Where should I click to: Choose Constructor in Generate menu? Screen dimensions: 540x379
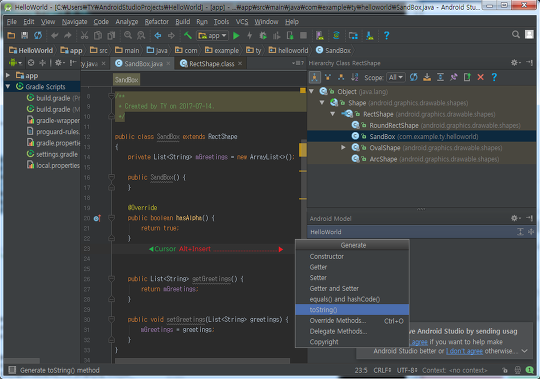(352, 256)
